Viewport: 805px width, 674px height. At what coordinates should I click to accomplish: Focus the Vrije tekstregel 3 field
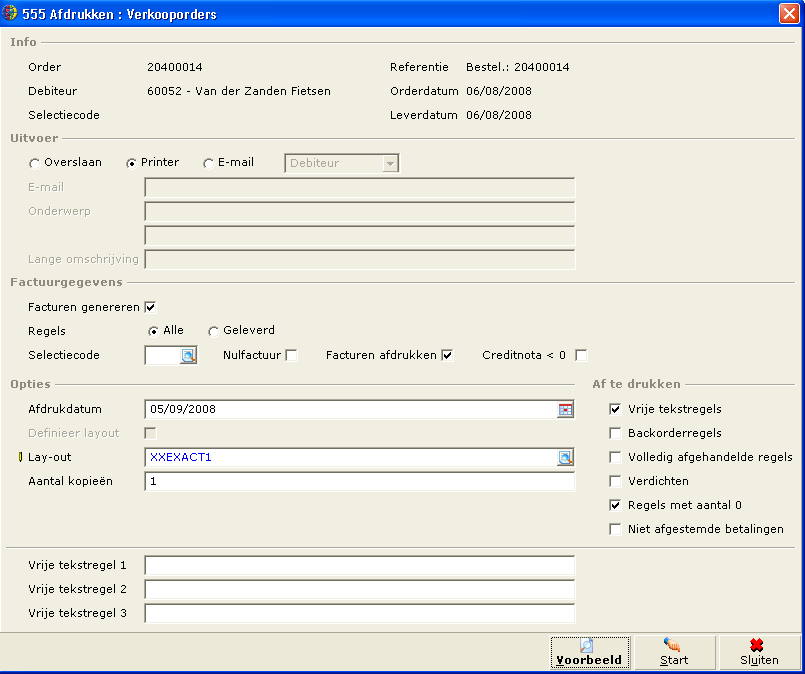[359, 613]
